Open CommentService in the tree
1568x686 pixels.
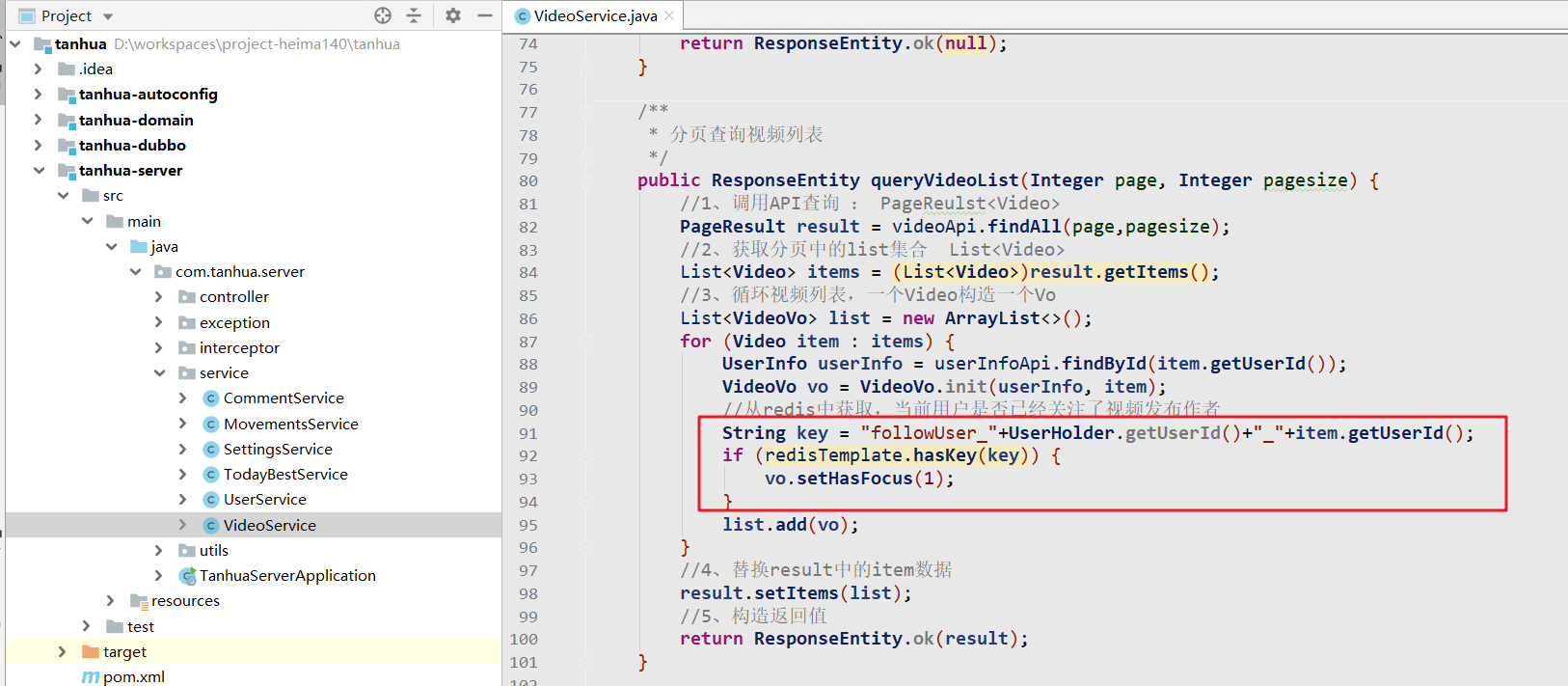click(x=284, y=398)
